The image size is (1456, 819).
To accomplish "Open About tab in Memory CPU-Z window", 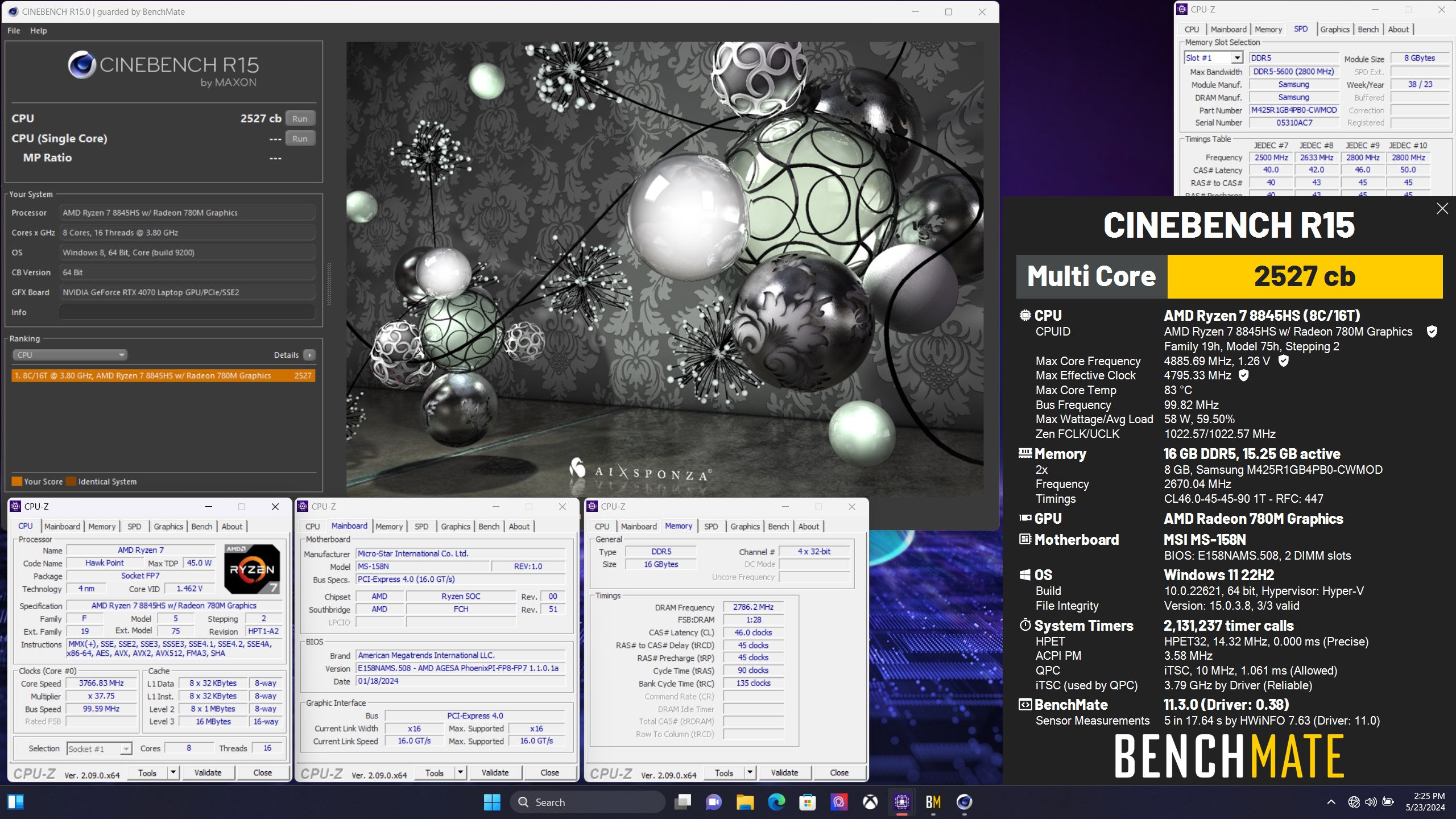I will 809,527.
